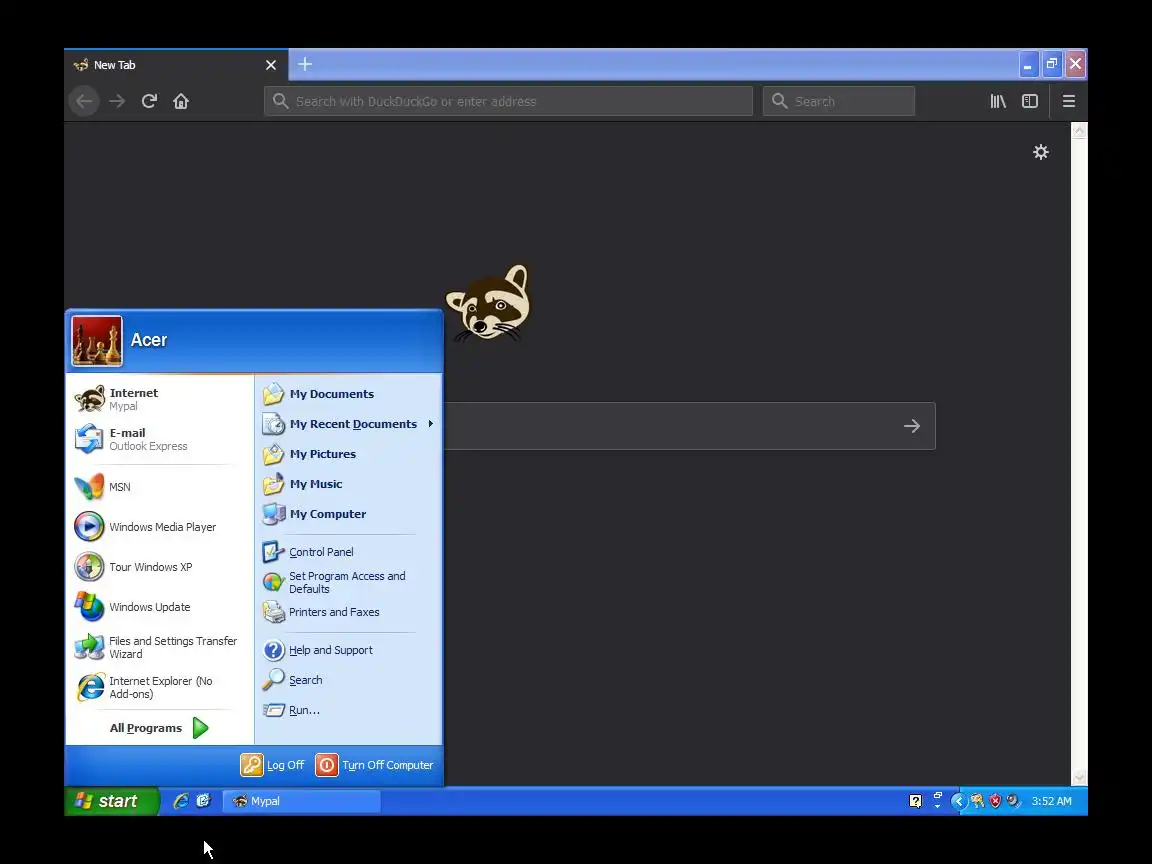1152x864 pixels.
Task: Toggle the sidebars button
Action: click(1030, 101)
